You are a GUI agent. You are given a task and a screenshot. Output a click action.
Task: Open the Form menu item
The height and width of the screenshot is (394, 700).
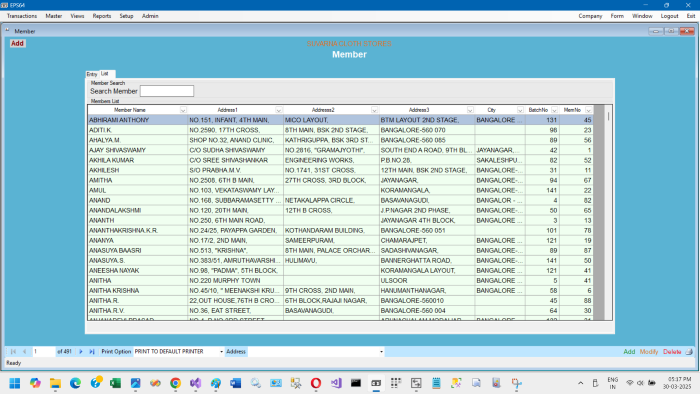[617, 16]
